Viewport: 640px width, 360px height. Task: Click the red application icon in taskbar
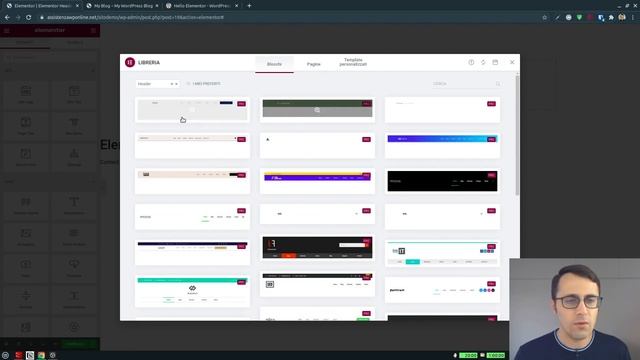point(18,356)
